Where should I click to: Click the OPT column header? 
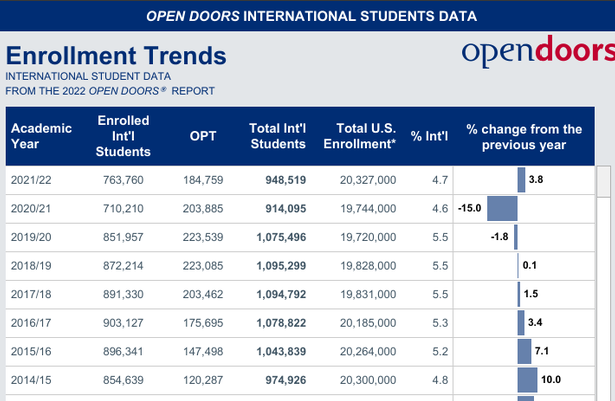(202, 136)
